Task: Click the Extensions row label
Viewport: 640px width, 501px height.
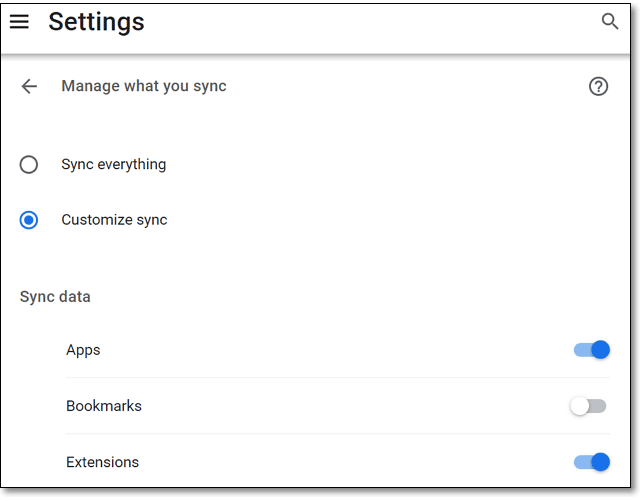Action: click(x=102, y=462)
